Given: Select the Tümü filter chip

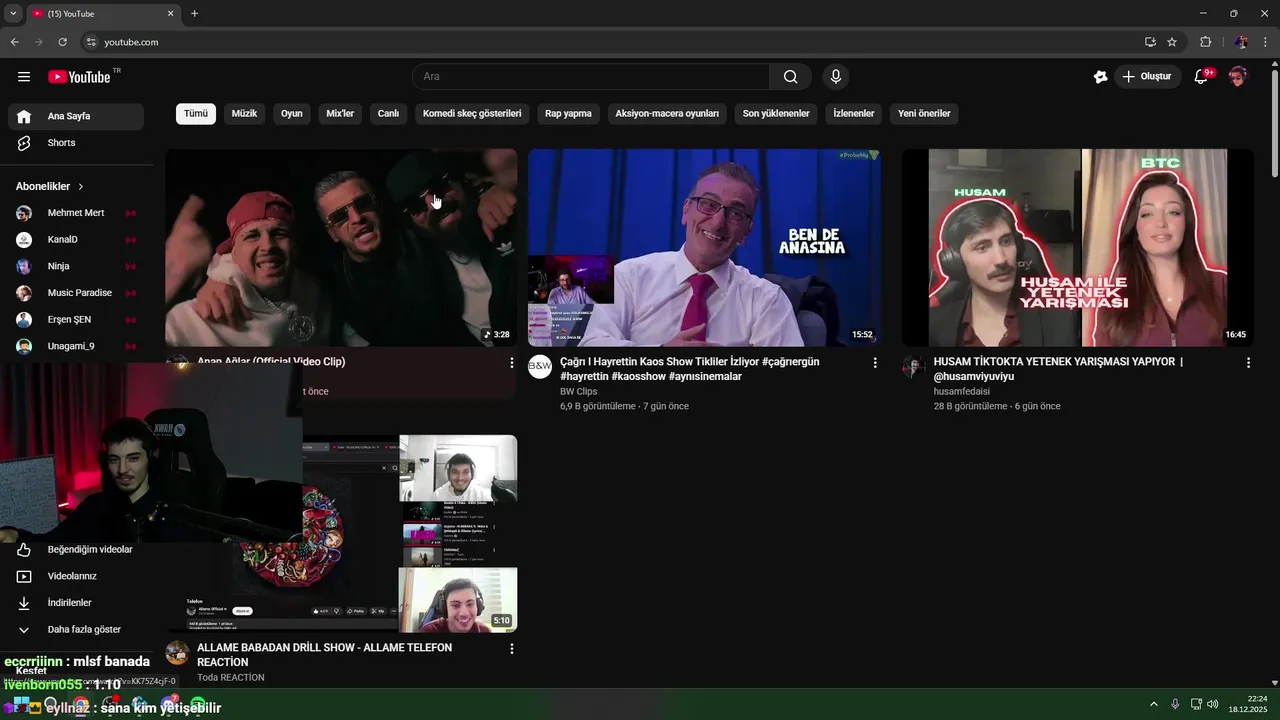Looking at the screenshot, I should [x=196, y=114].
